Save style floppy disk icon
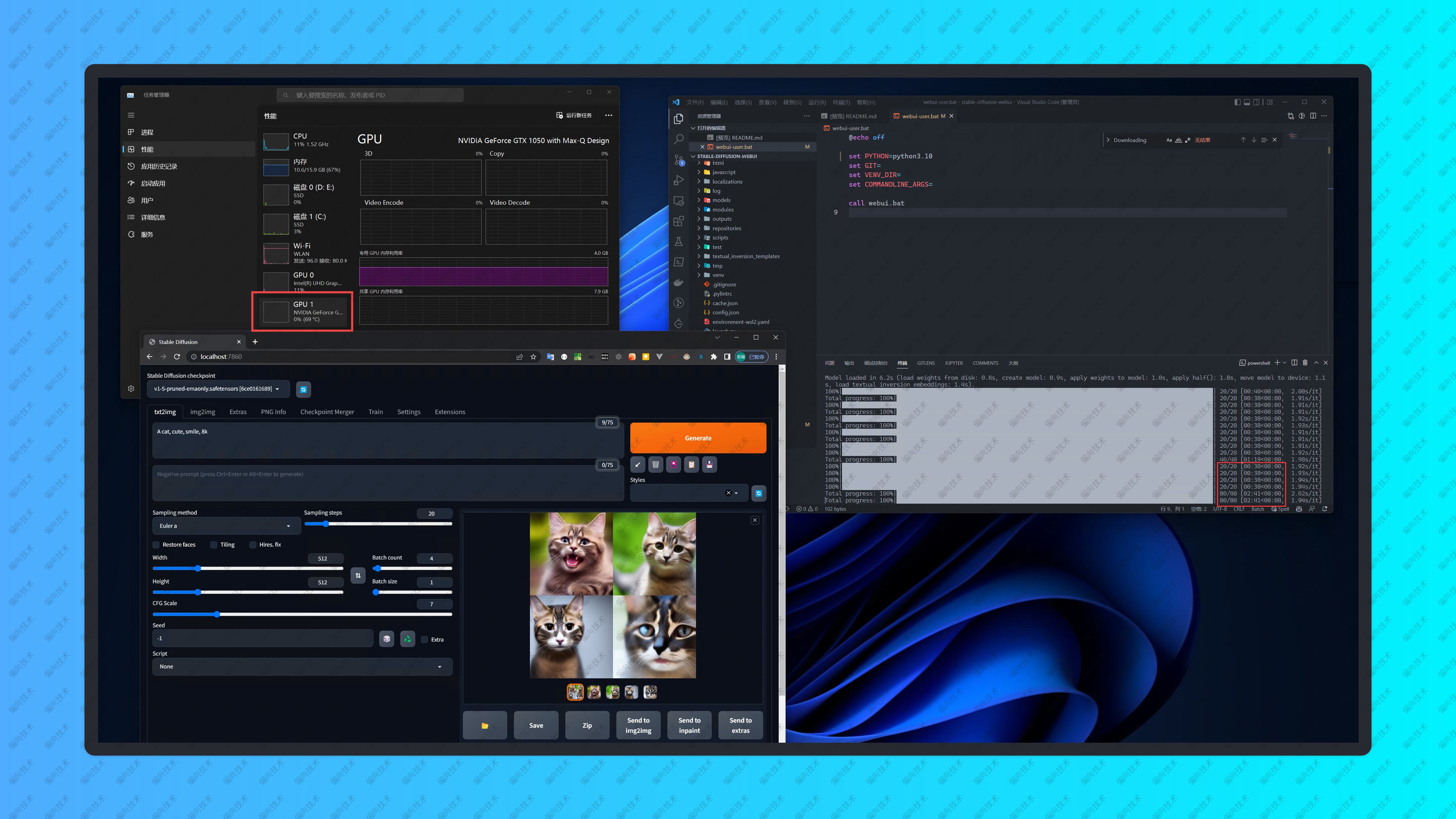1456x819 pixels. coord(709,464)
